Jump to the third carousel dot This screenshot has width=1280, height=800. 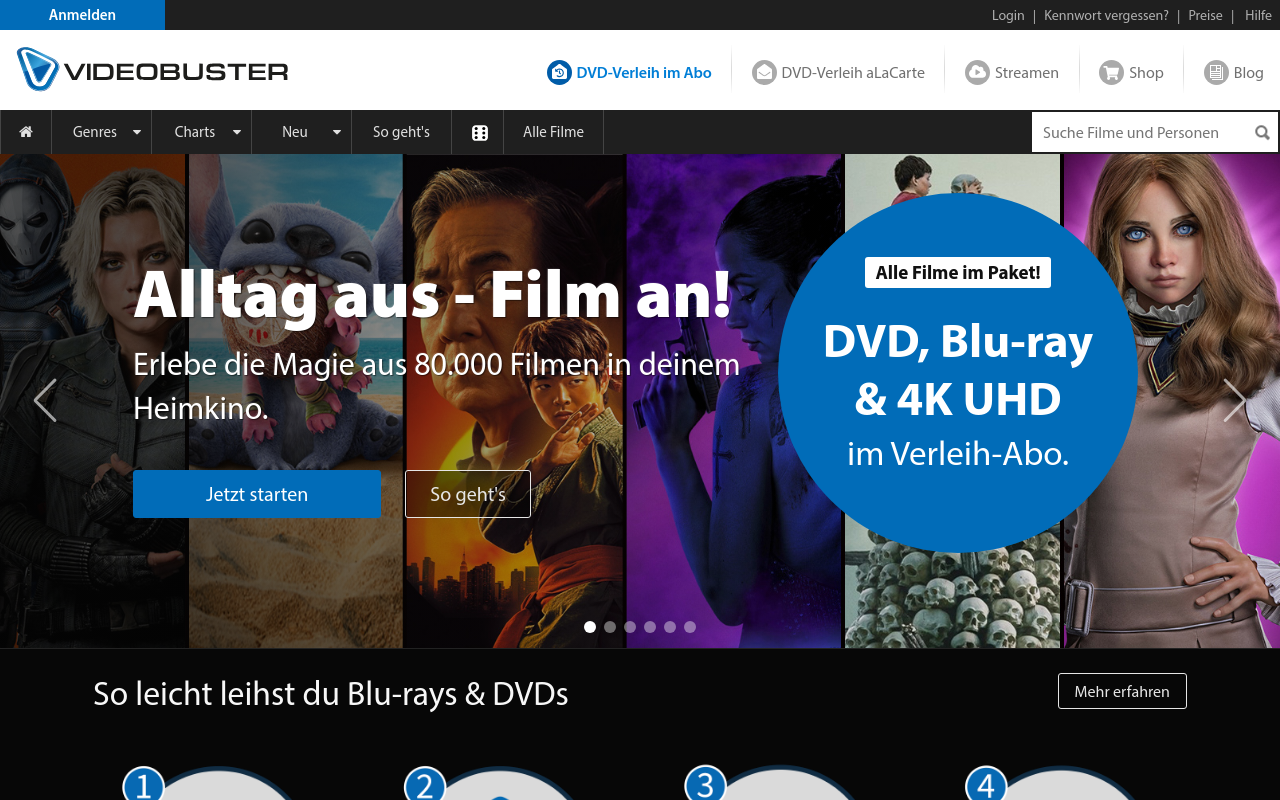pos(629,627)
